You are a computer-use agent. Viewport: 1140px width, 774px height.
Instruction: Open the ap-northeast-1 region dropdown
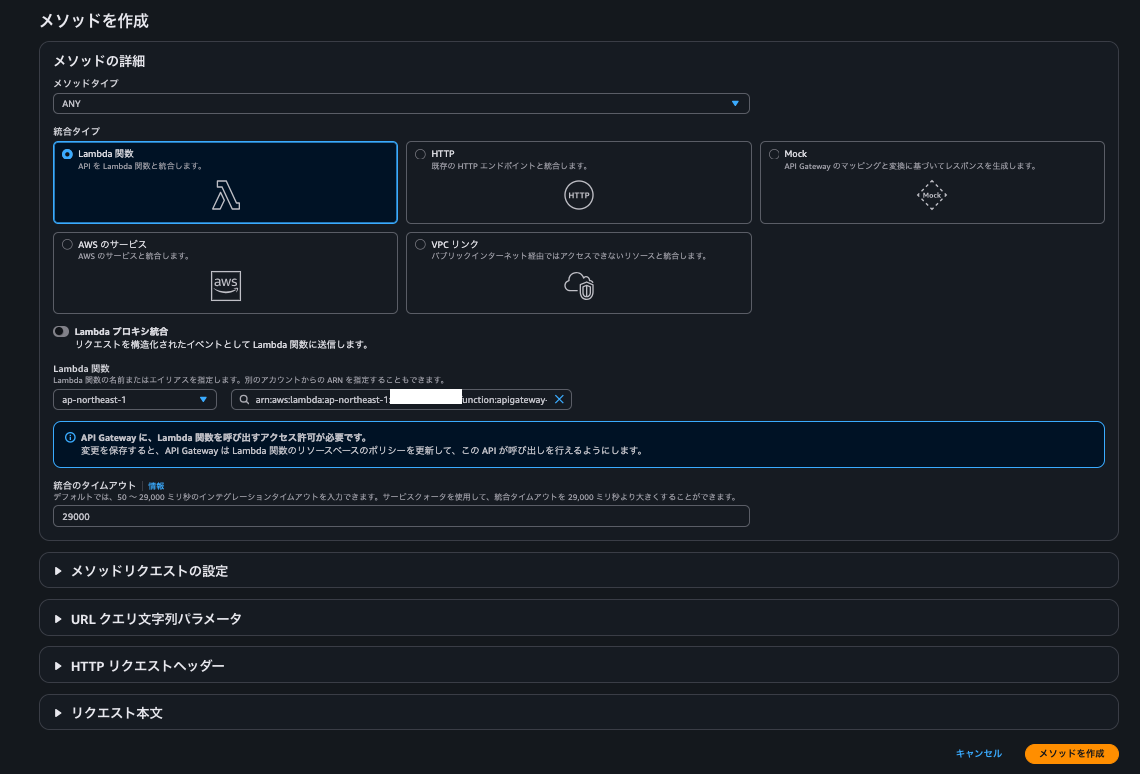[x=135, y=400]
